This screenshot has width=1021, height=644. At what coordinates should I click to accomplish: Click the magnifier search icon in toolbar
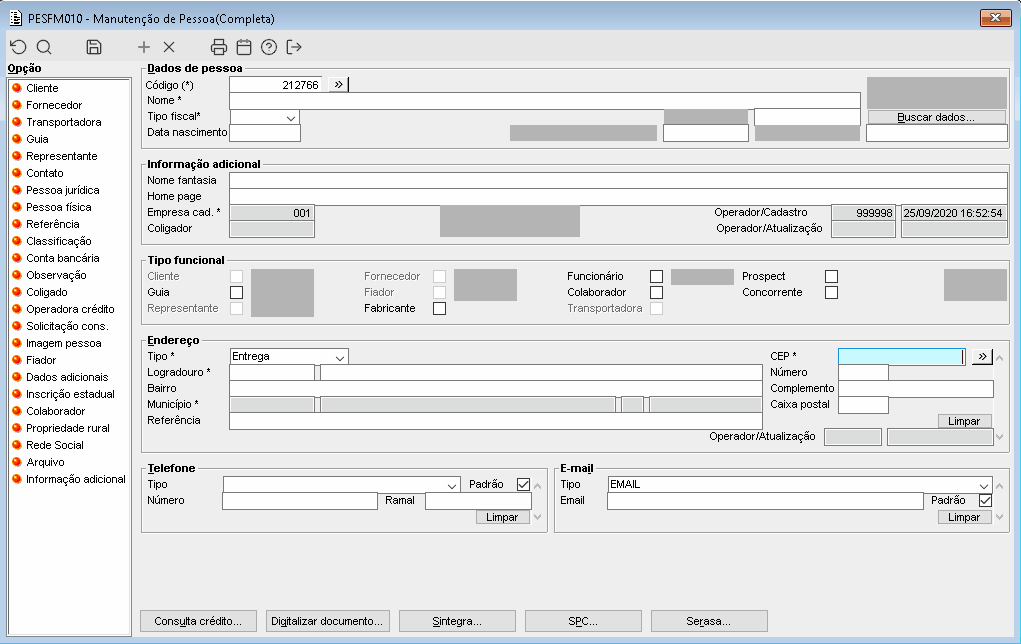[x=44, y=47]
